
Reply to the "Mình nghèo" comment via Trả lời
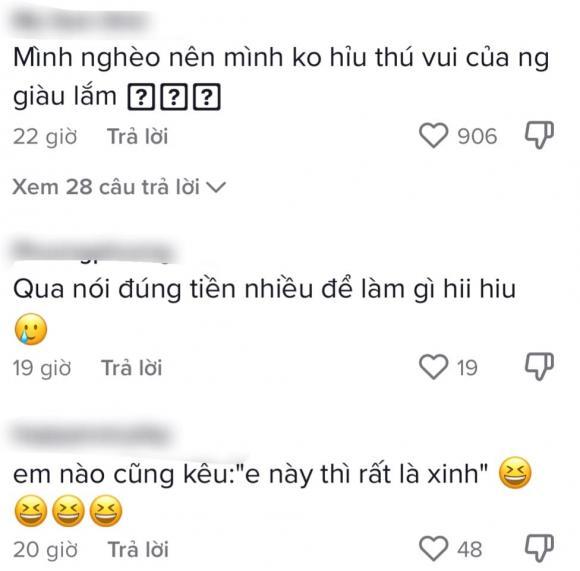tap(138, 136)
